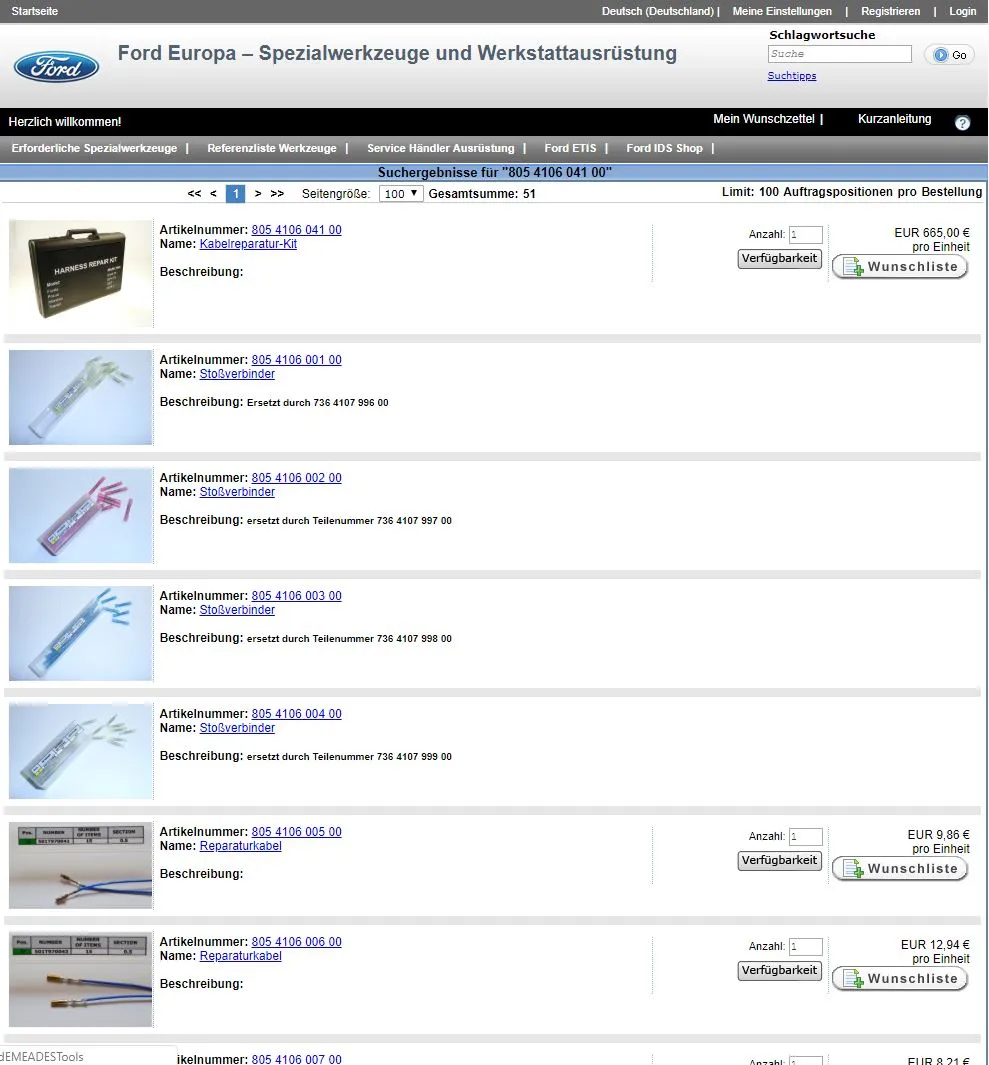Go to the first results page arrow
Screen dimensions: 989x1065
click(194, 194)
